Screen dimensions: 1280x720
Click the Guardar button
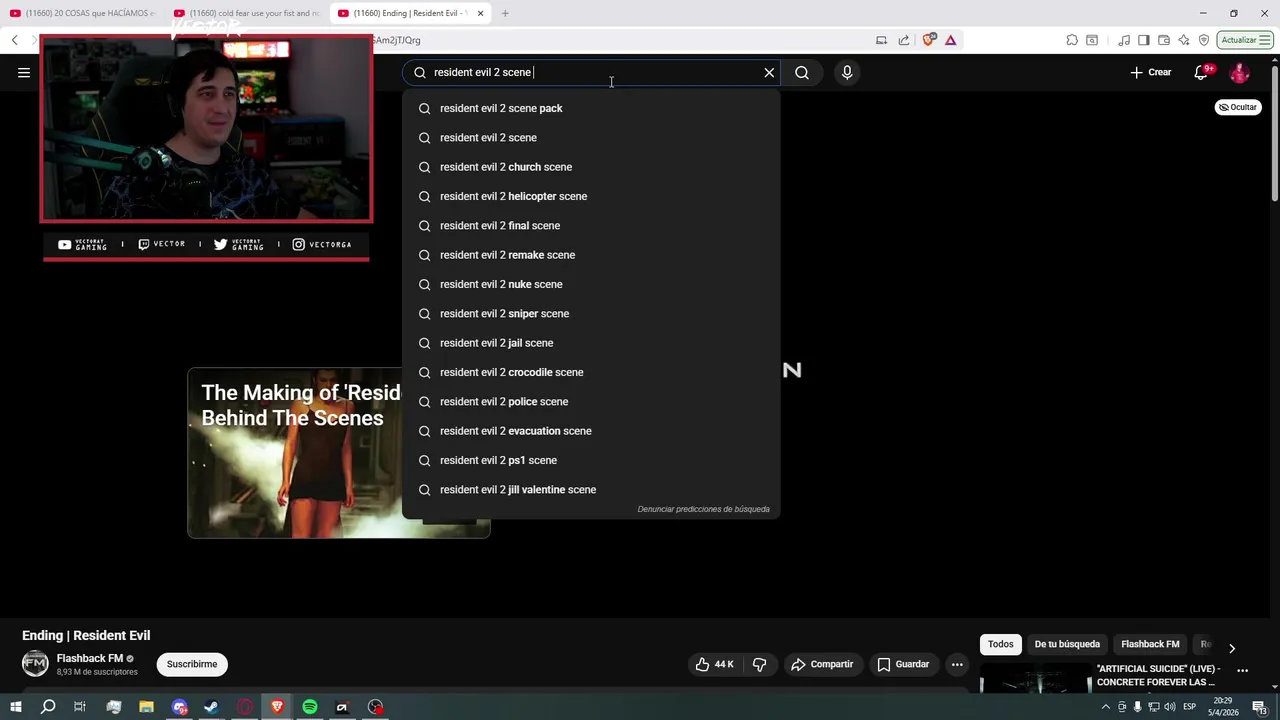903,664
